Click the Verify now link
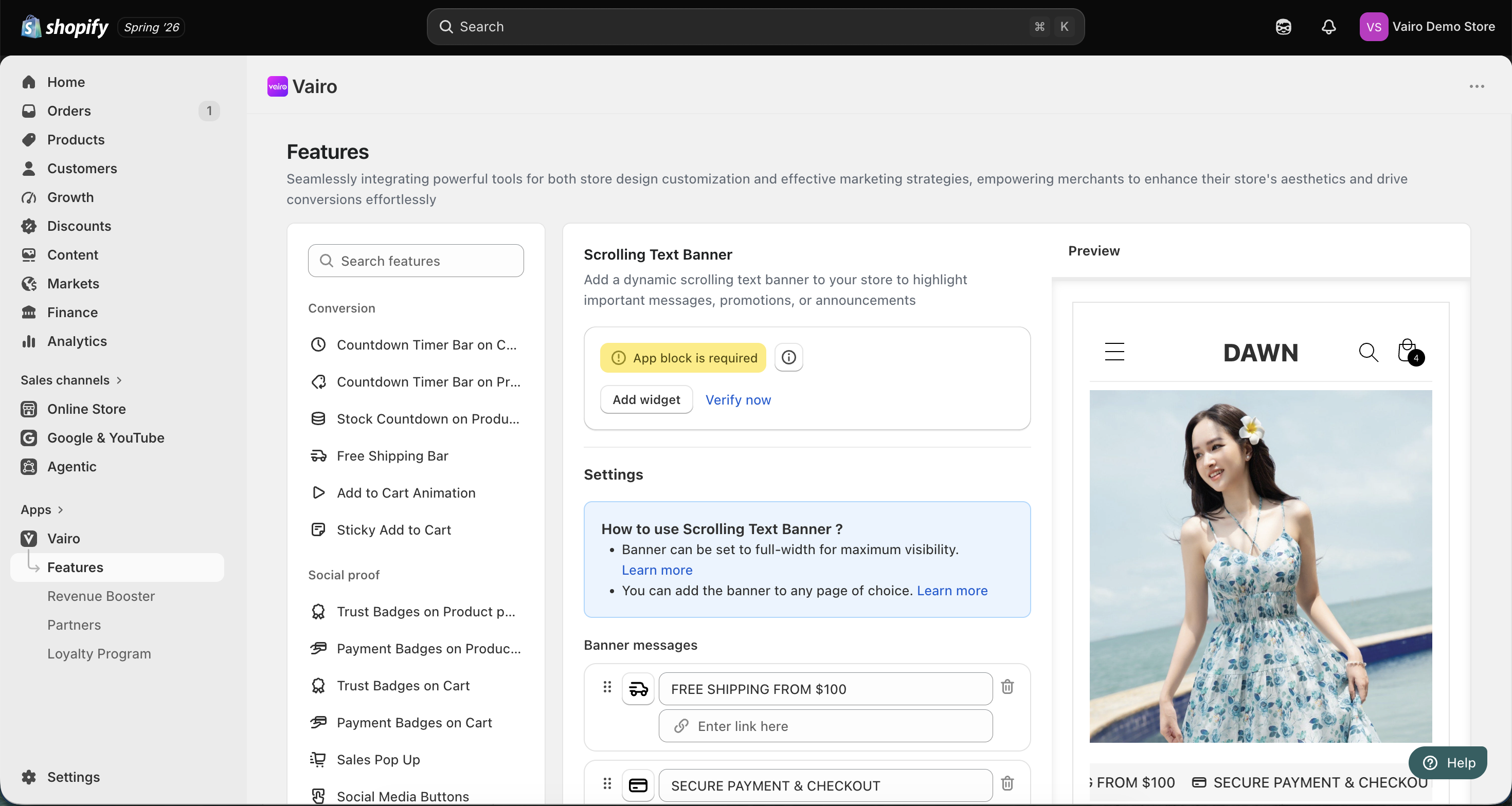This screenshot has height=806, width=1512. tap(738, 399)
